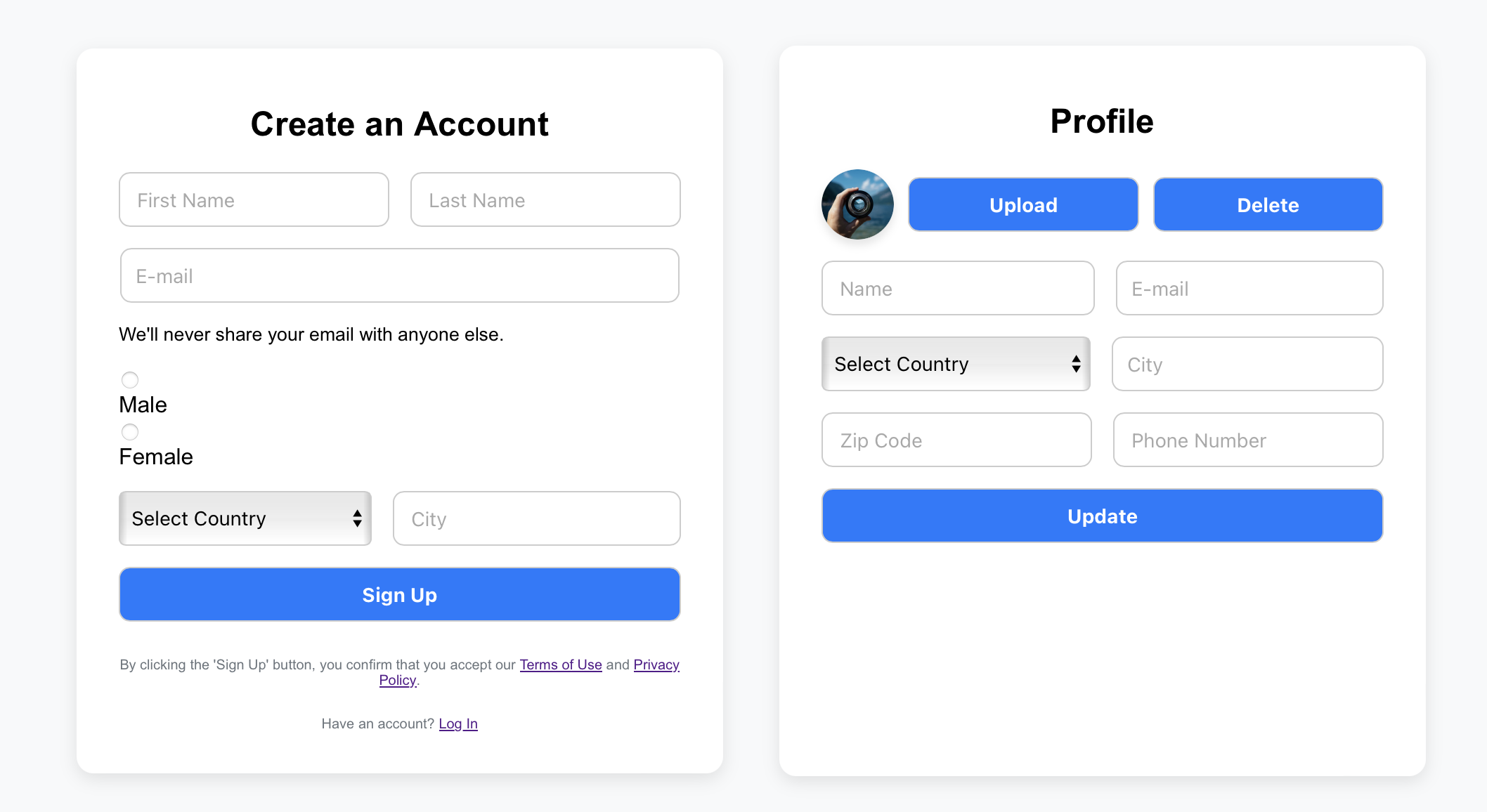Open the Select Country dropdown in Profile section
The image size is (1487, 812).
pos(955,364)
